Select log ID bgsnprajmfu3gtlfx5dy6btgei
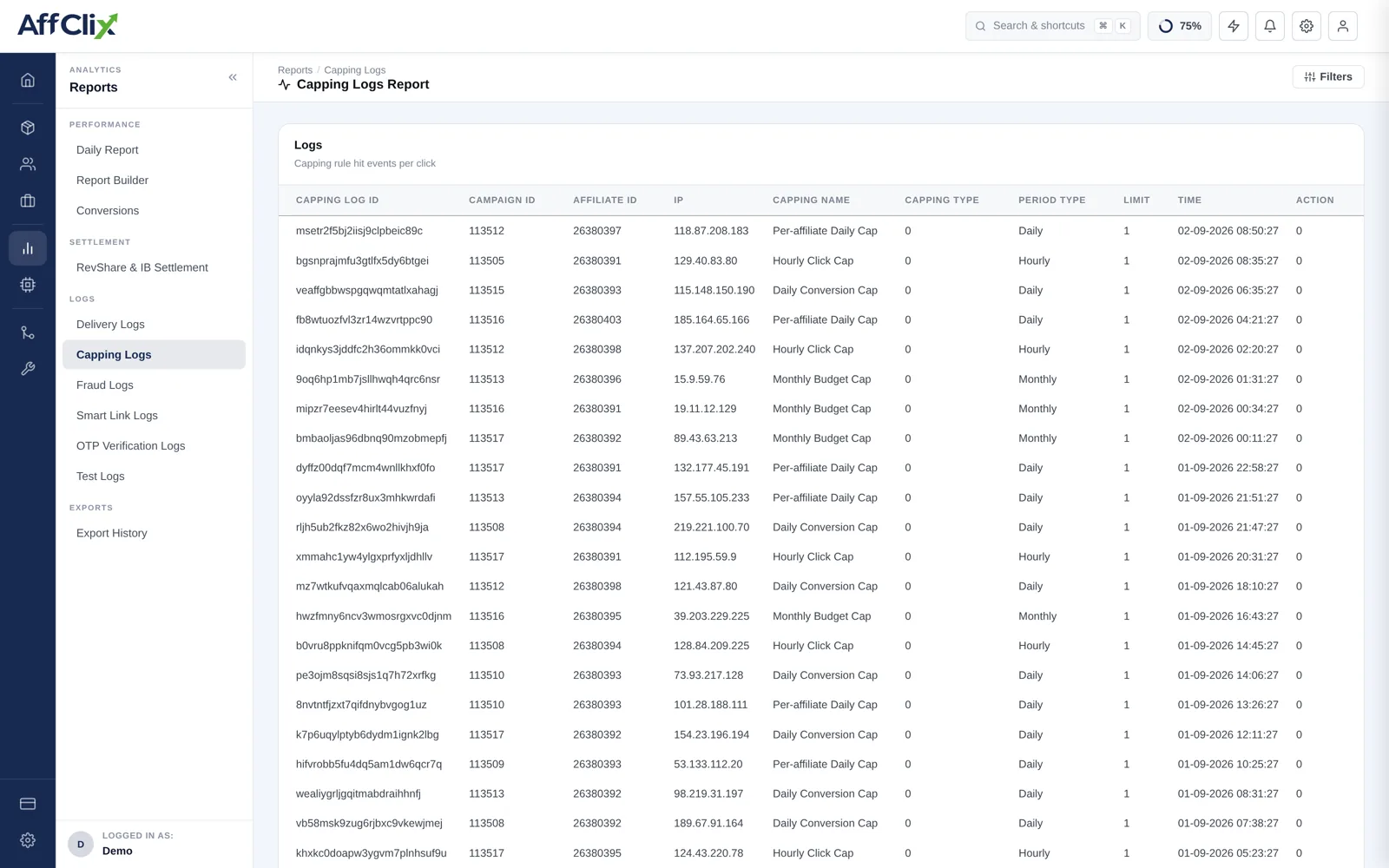 [x=362, y=260]
